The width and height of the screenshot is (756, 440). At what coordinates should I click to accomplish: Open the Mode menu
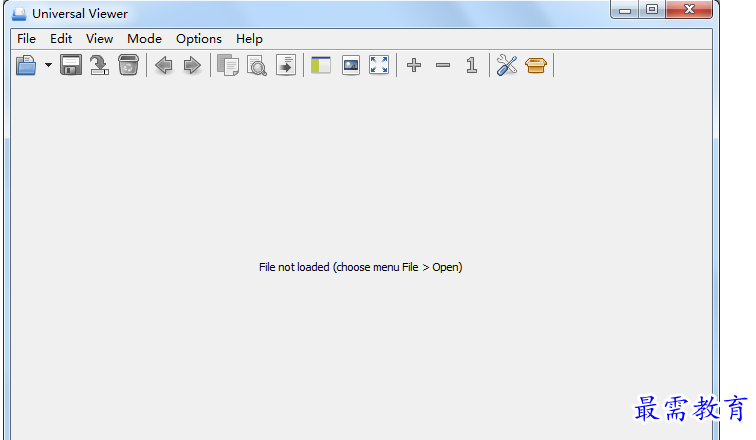[144, 39]
